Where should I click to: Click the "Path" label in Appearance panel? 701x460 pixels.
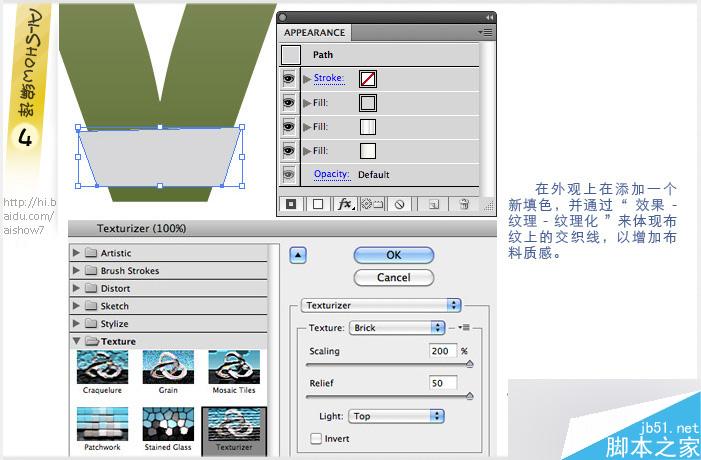pyautogui.click(x=323, y=55)
